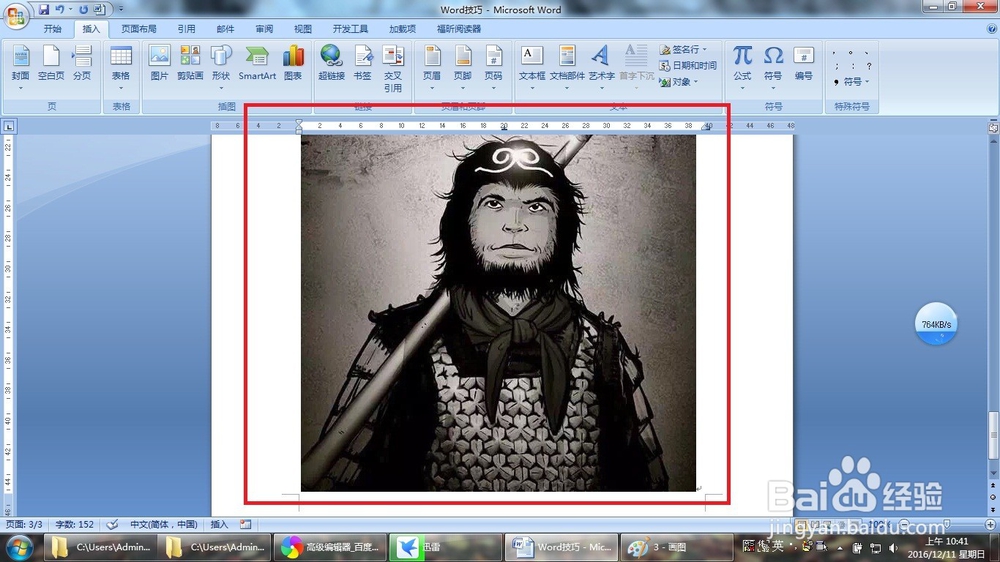Open the 页脚 footer dropdown
This screenshot has width=1000, height=562.
(463, 68)
